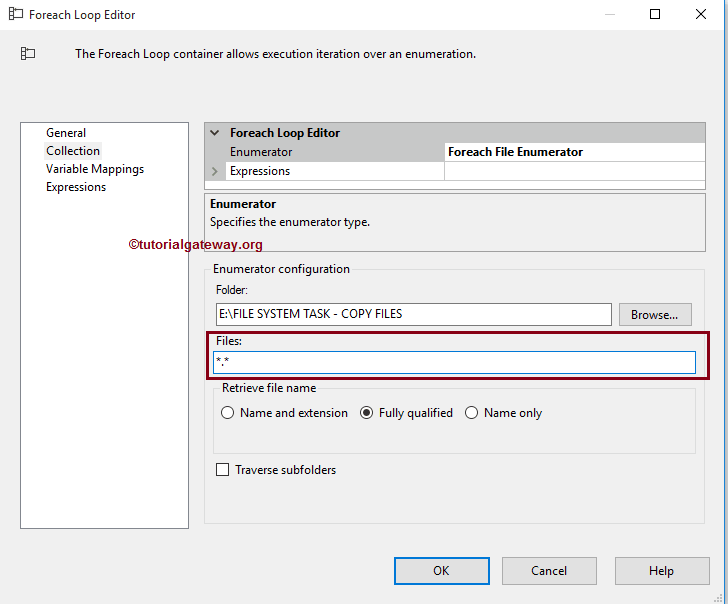Open Variable Mappings page
Viewport: 728px width, 604px height.
coord(95,169)
